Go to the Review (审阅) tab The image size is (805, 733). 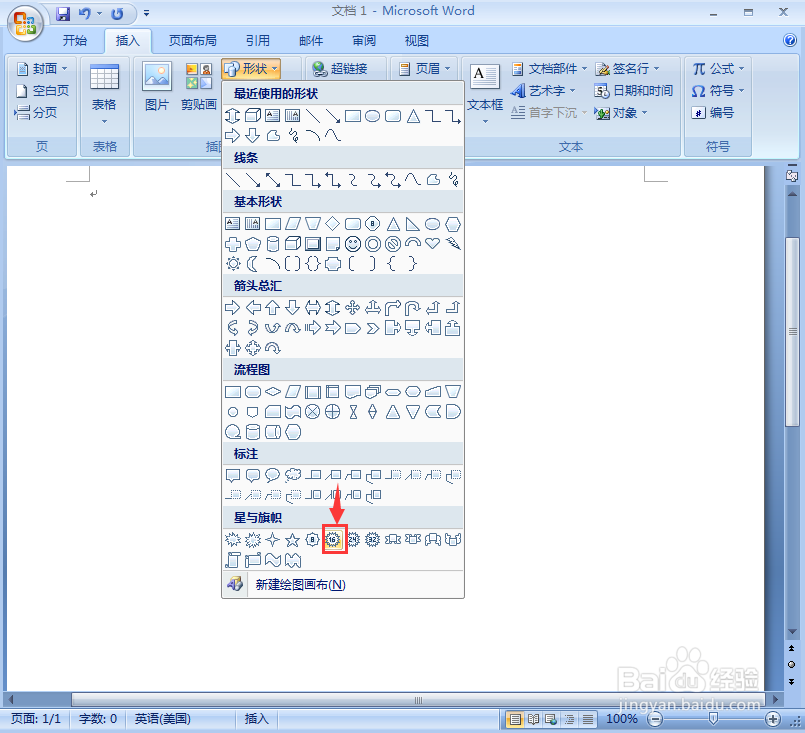point(363,40)
